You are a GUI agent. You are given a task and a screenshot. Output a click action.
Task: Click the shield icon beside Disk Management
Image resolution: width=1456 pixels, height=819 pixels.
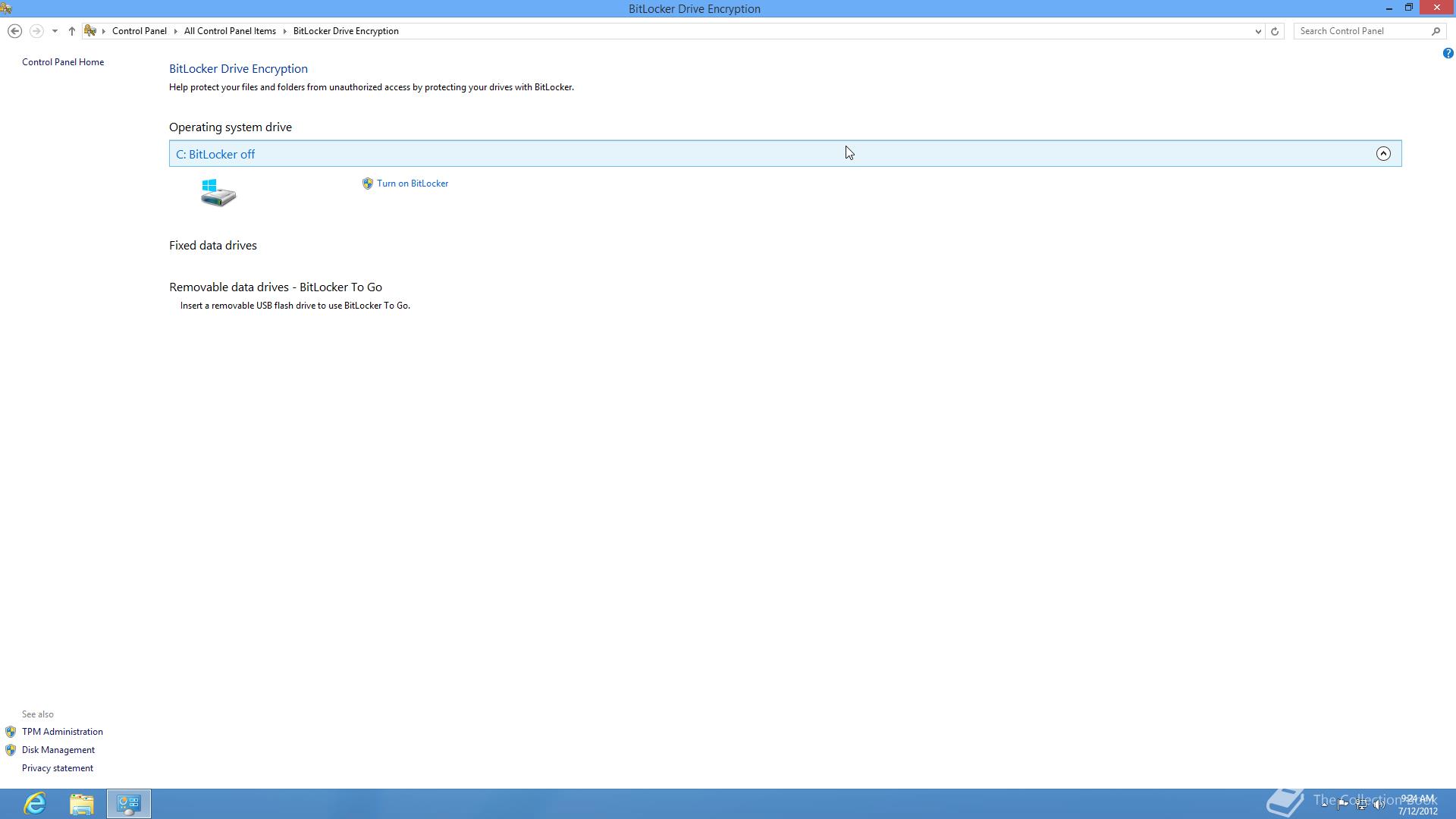point(11,750)
